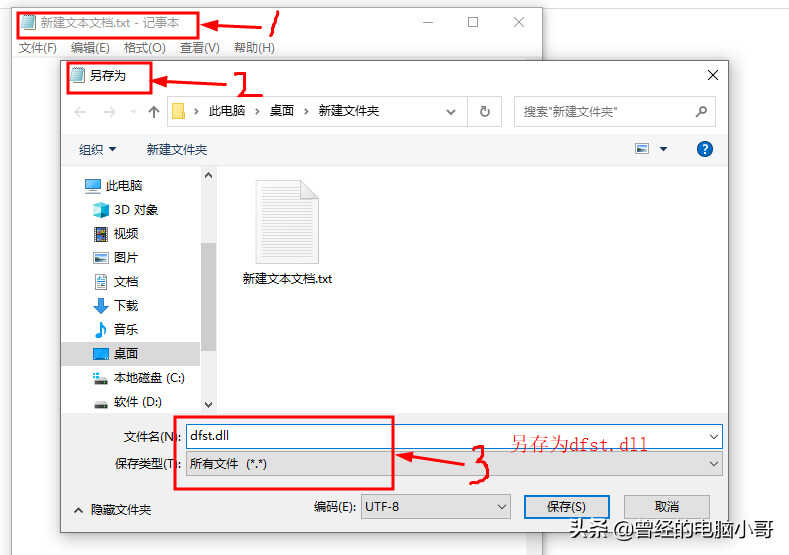Open the 3D 对象 folder in sidebar
The width and height of the screenshot is (789, 555).
(x=126, y=210)
